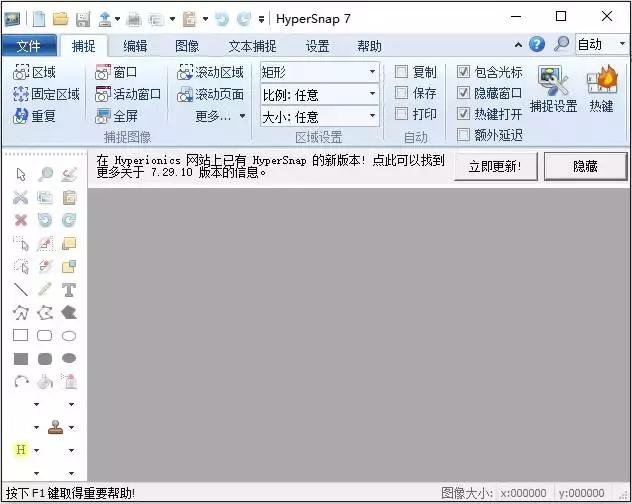Start a 区域 region capture
The image size is (632, 504).
coord(34,72)
